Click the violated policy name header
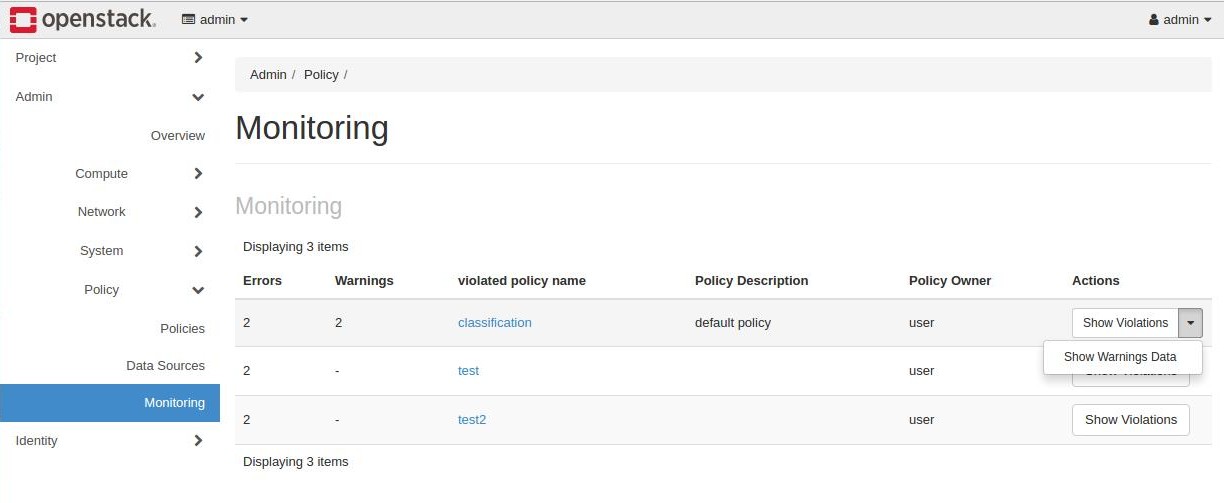1224x503 pixels. [x=522, y=281]
